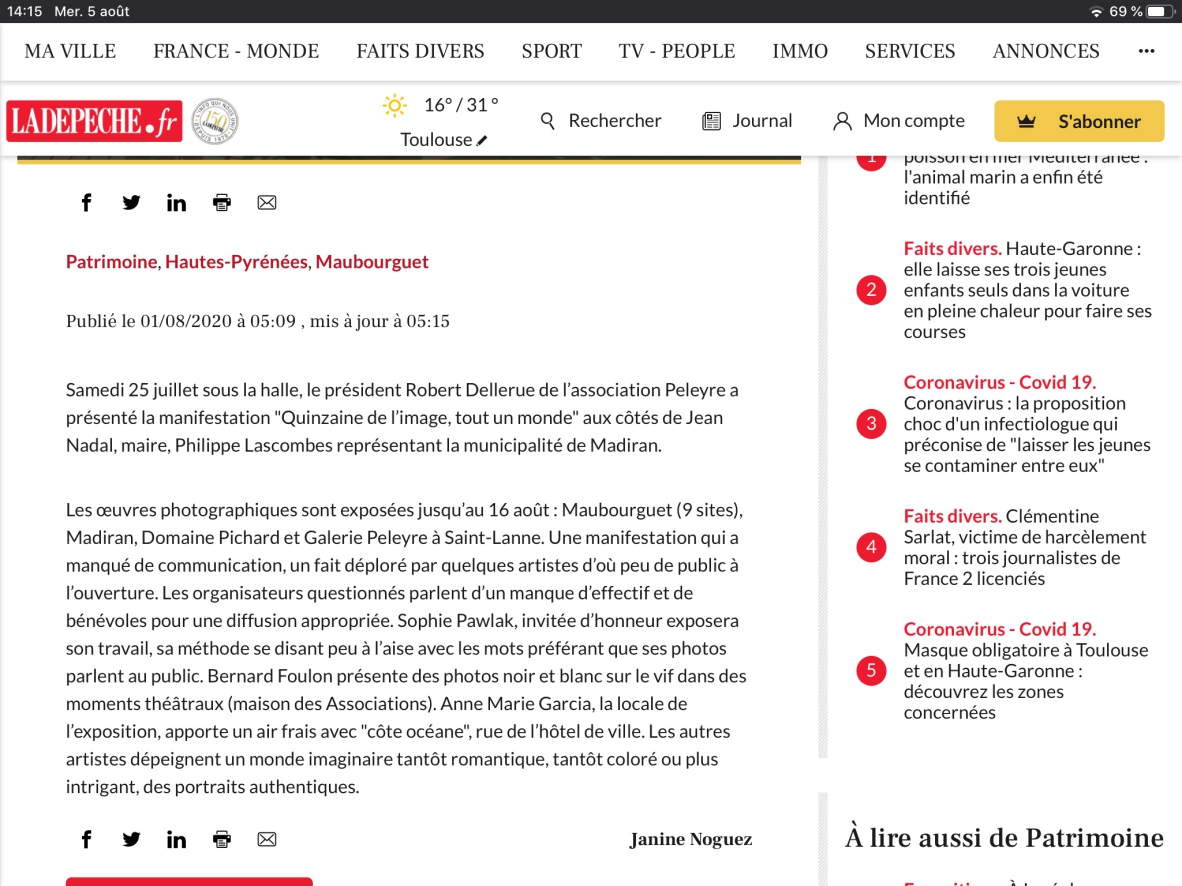The image size is (1182, 886).
Task: Click the number 3 ranking badge
Action: 871,424
